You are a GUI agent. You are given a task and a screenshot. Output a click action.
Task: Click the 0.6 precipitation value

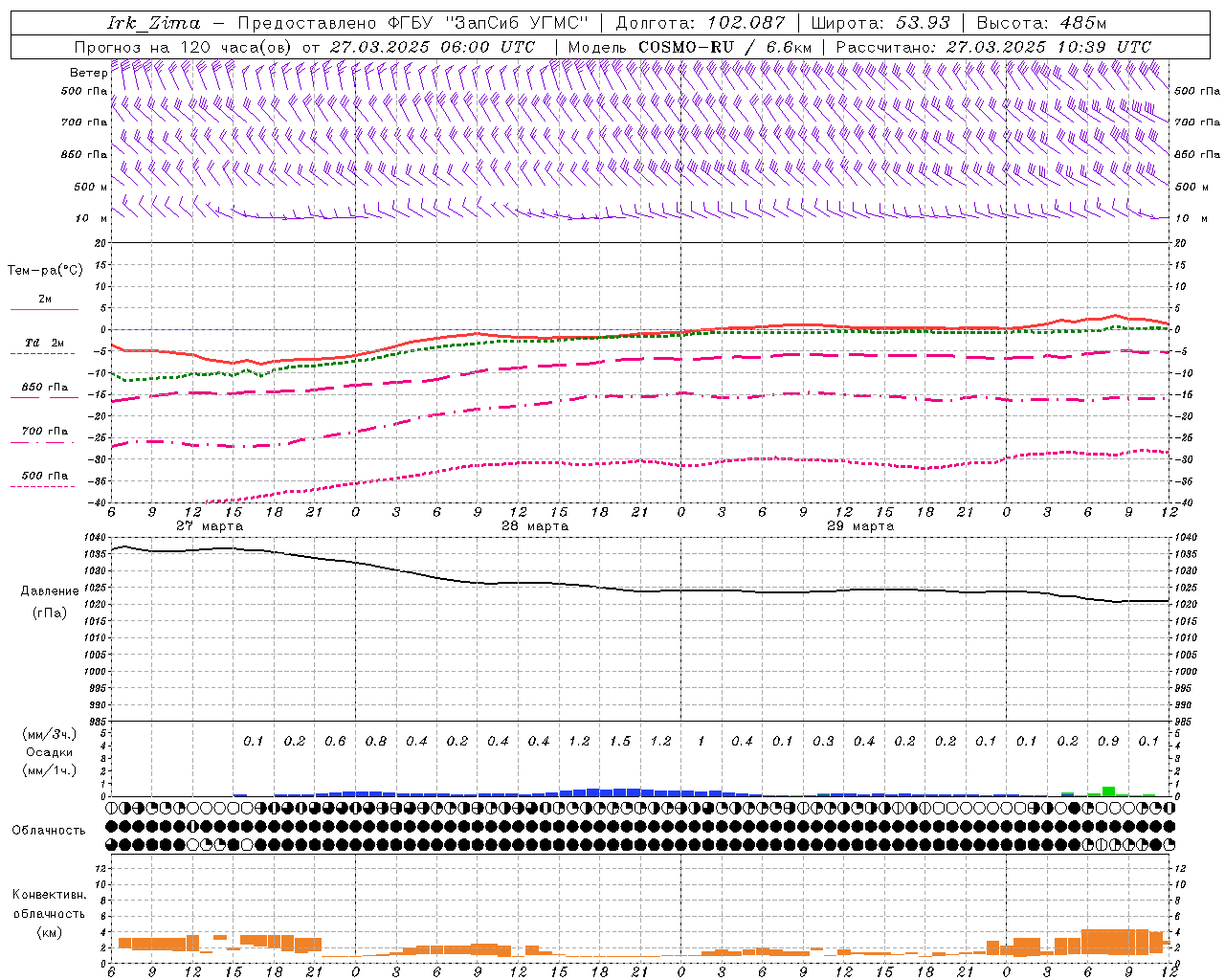335,741
